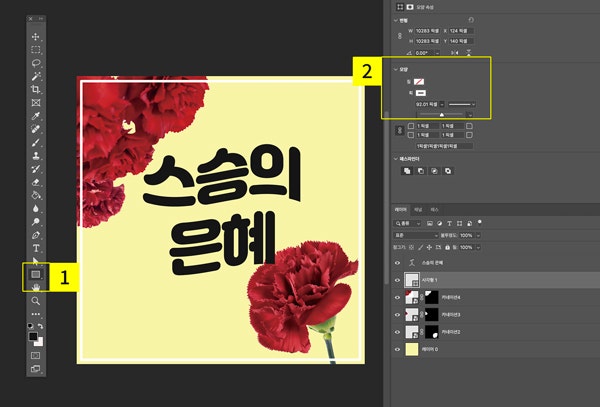Click the first pathfinder combine shapes button

pyautogui.click(x=408, y=171)
